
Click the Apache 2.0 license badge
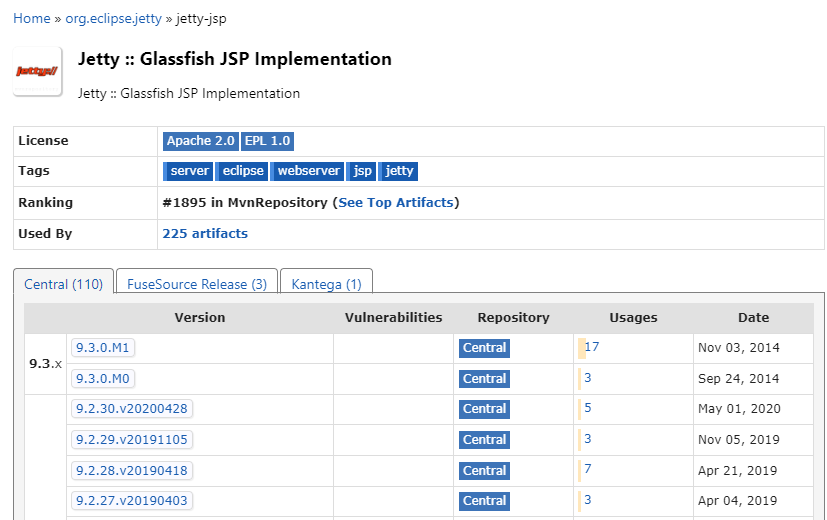(200, 141)
